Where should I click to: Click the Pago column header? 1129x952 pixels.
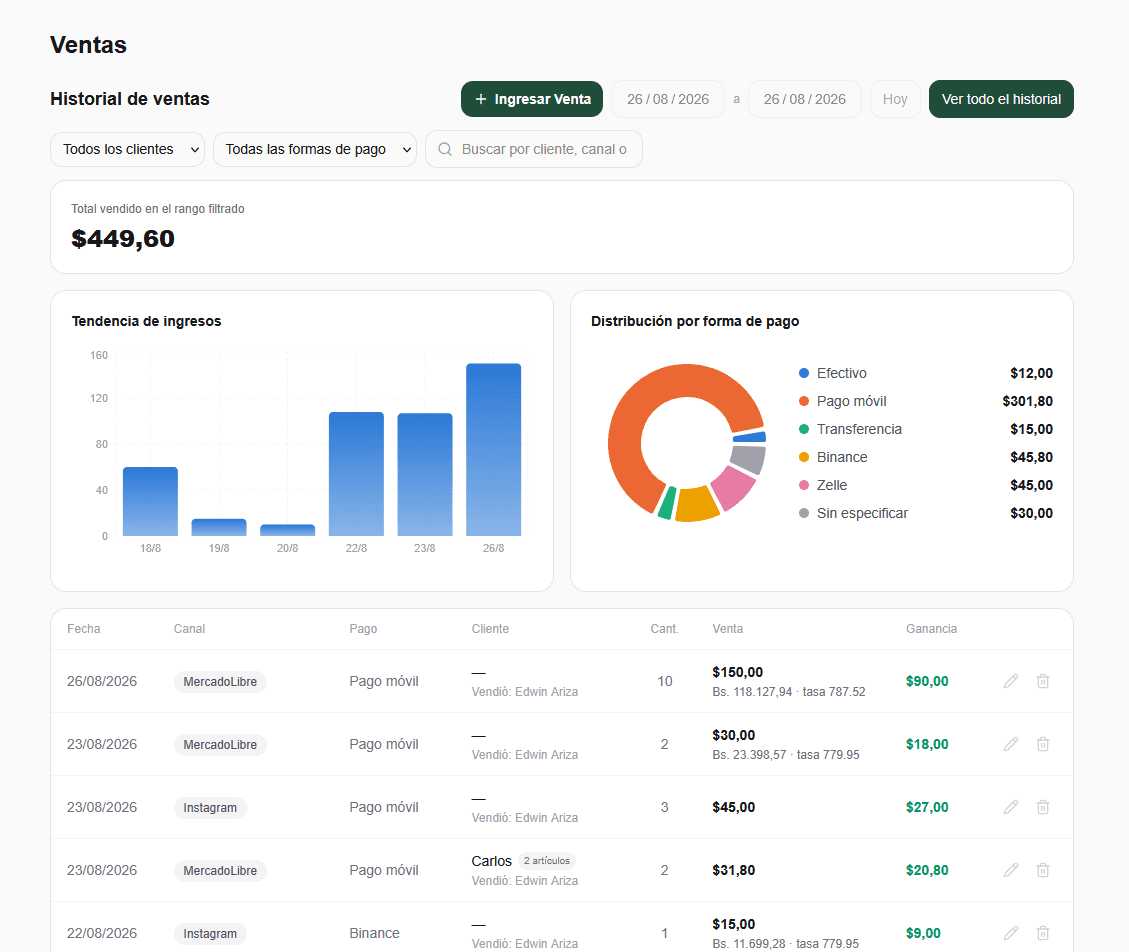pos(363,629)
